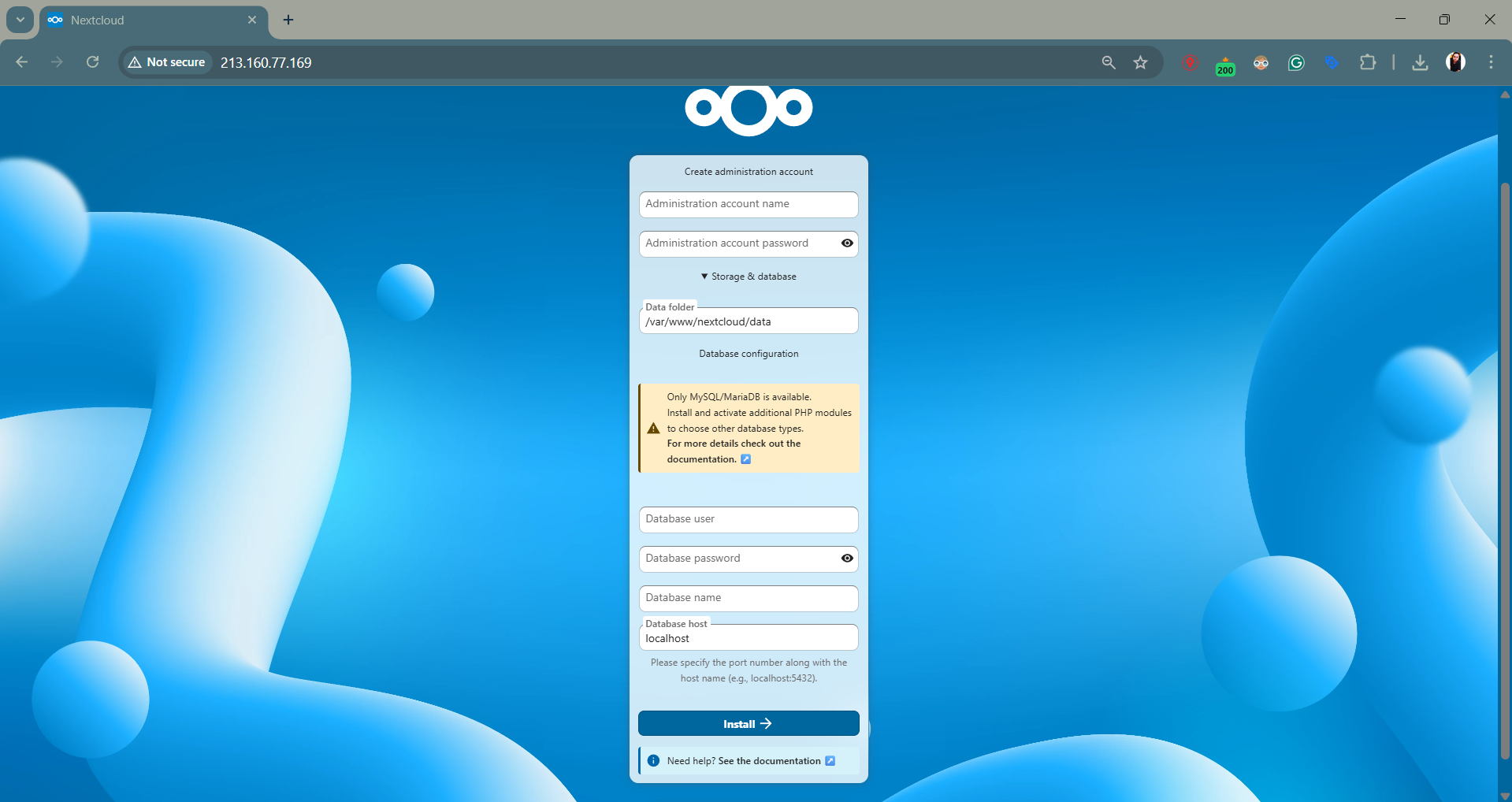Reload the page with the refresh icon
1512x802 pixels.
pyautogui.click(x=92, y=62)
